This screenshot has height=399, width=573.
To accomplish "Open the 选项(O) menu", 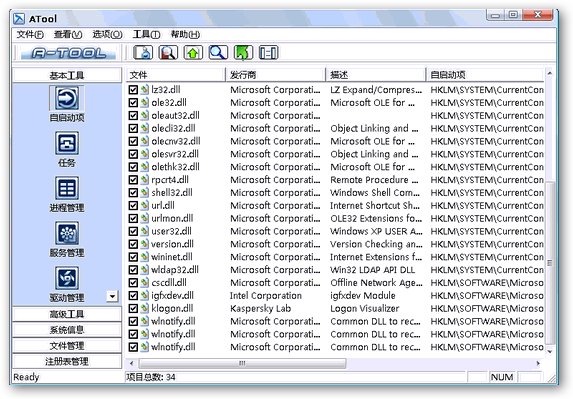I will (107, 34).
